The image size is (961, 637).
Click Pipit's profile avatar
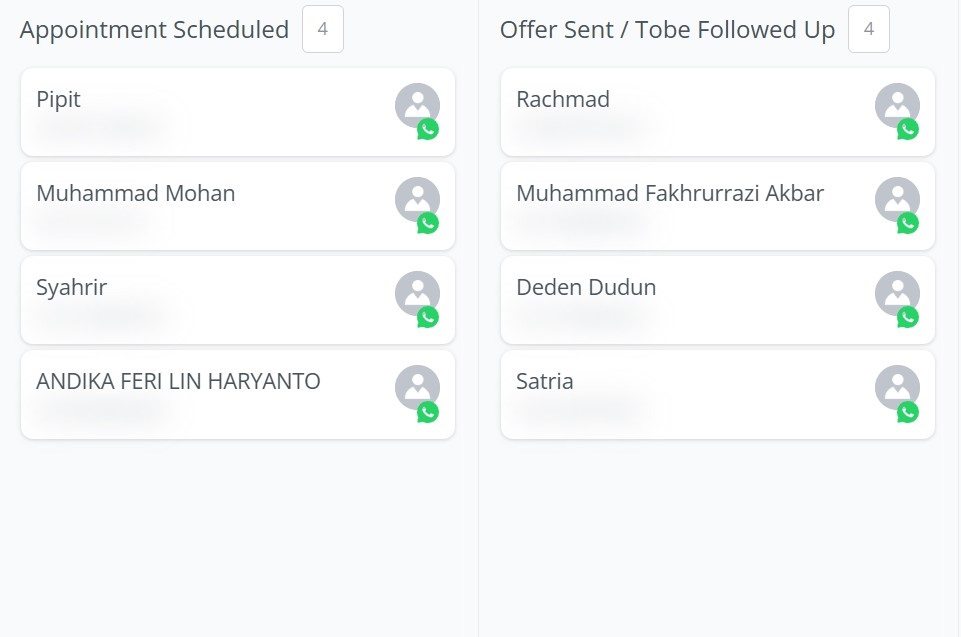(415, 104)
